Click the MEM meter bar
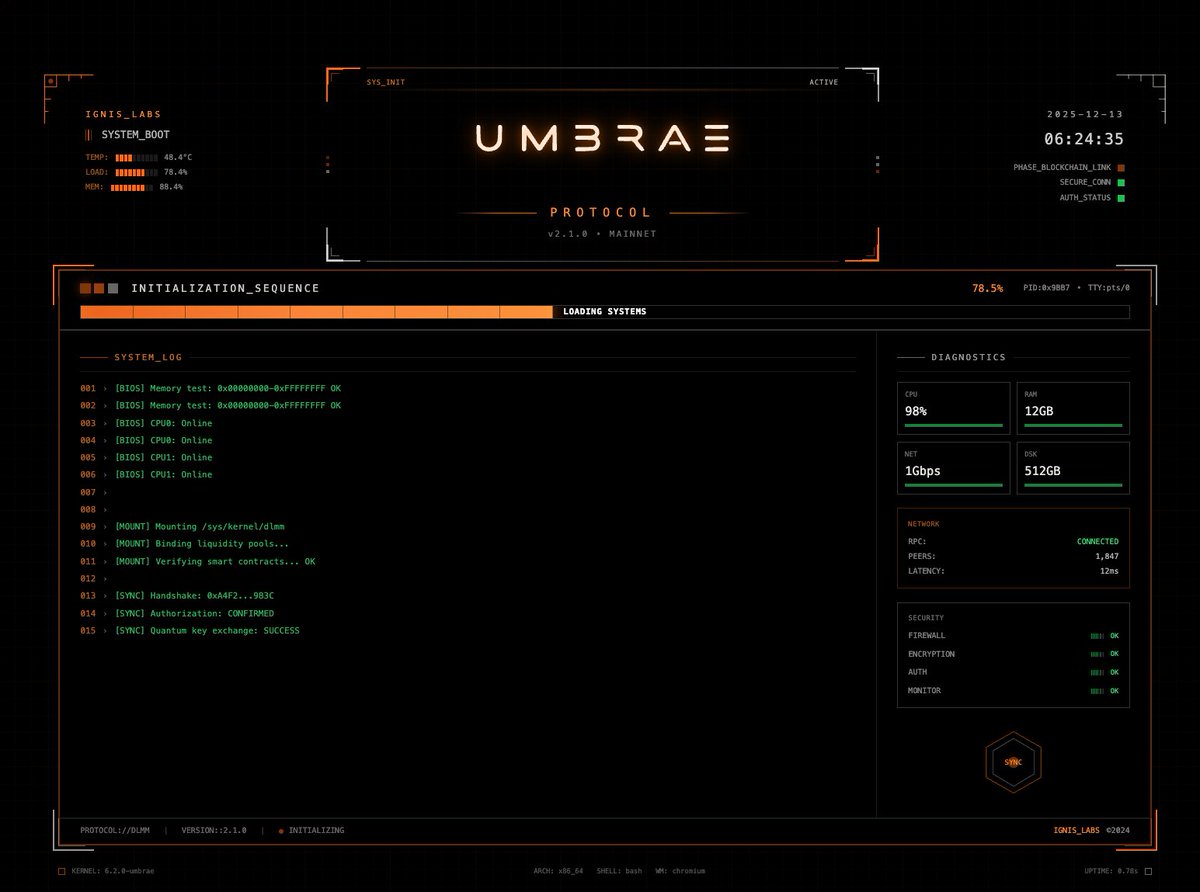The width and height of the screenshot is (1200, 892). click(132, 187)
